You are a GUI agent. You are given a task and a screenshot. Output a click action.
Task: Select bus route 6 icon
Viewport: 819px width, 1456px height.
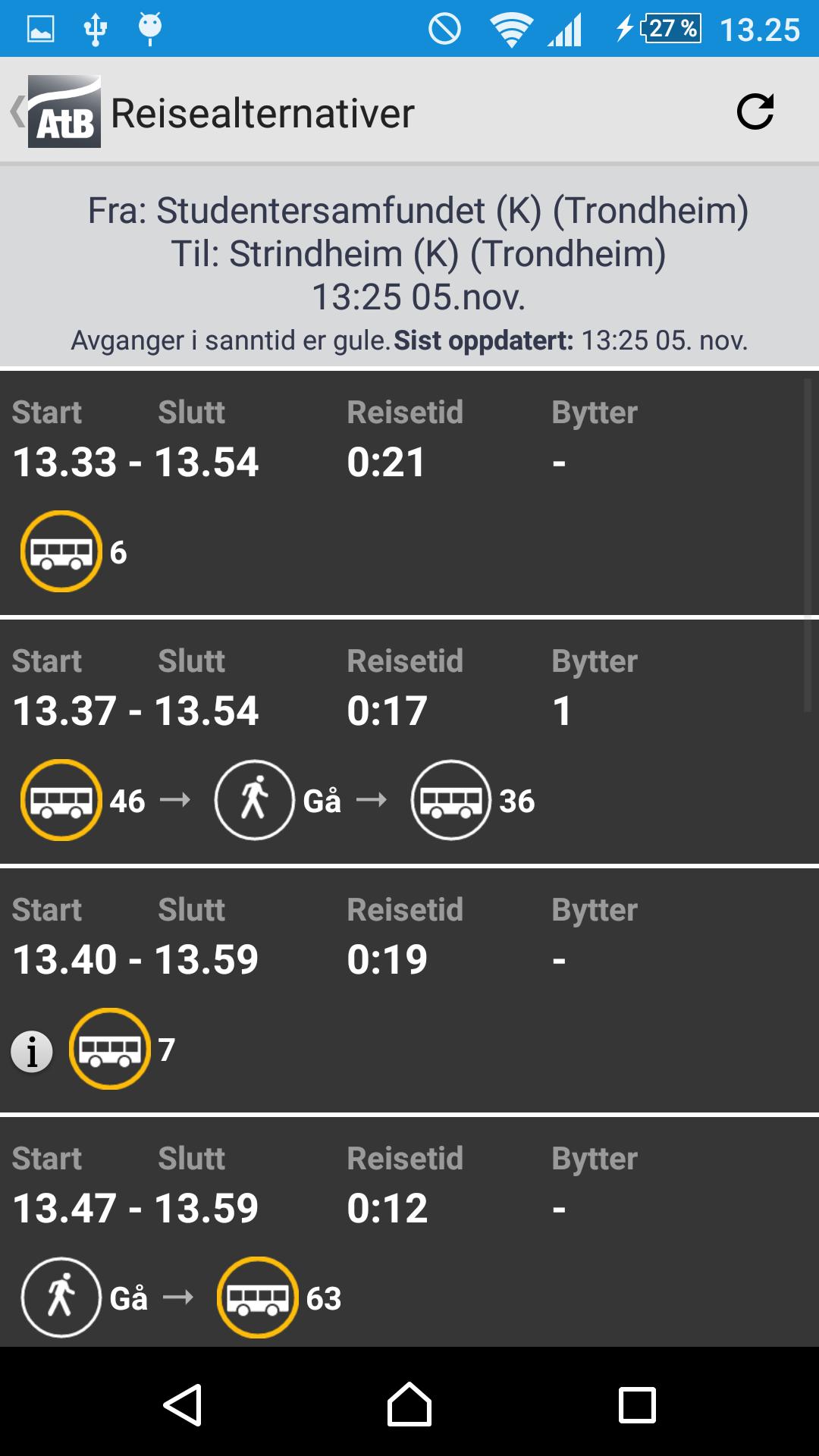(x=61, y=550)
